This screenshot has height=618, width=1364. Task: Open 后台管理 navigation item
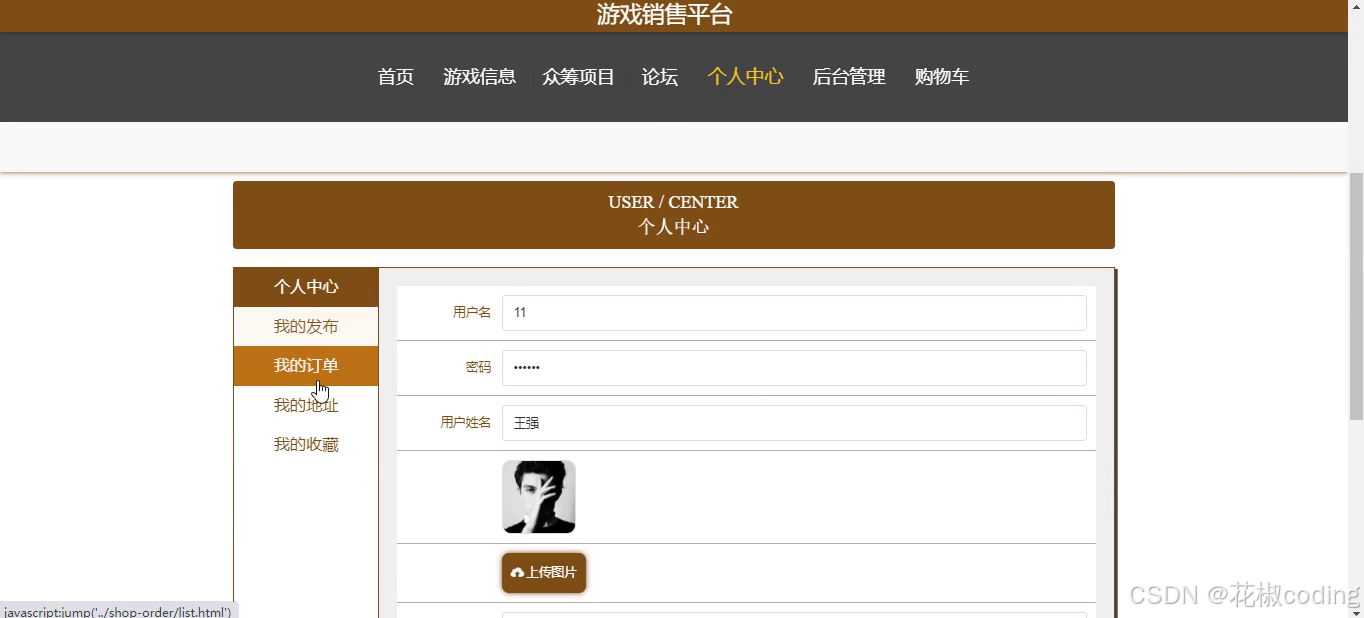pos(849,77)
